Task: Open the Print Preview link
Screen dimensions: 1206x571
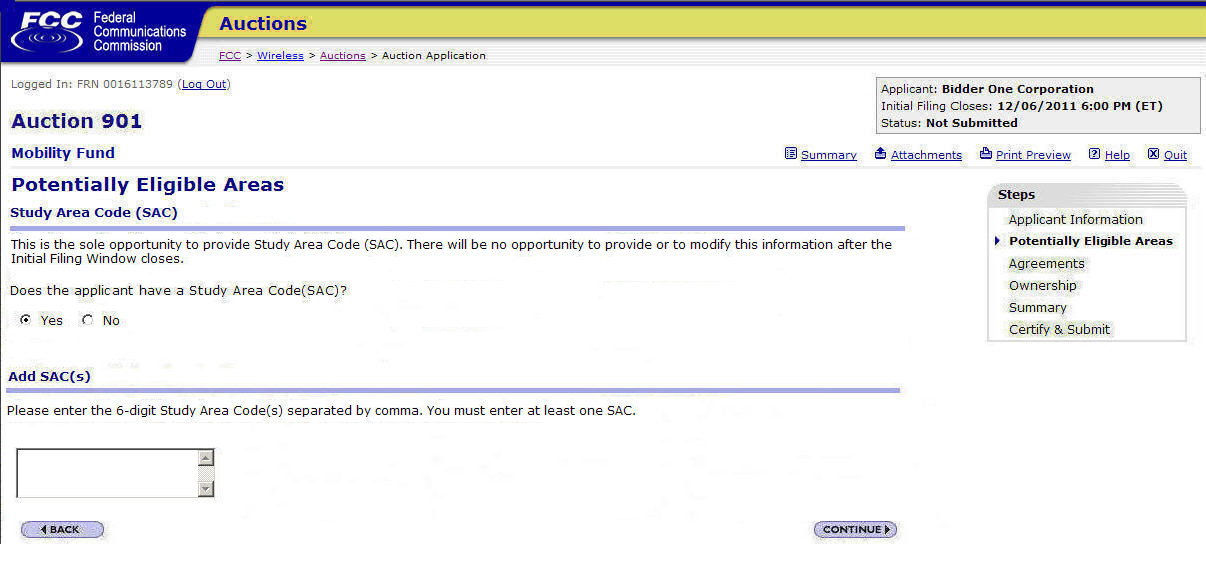Action: (1033, 155)
